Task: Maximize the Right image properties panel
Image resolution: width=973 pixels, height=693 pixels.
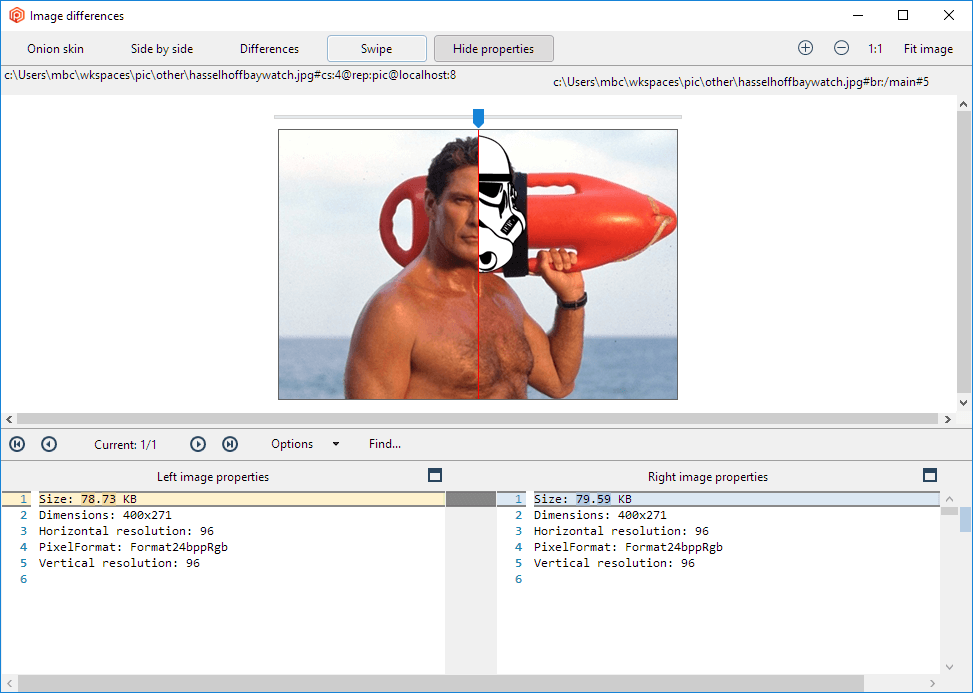Action: (x=930, y=475)
